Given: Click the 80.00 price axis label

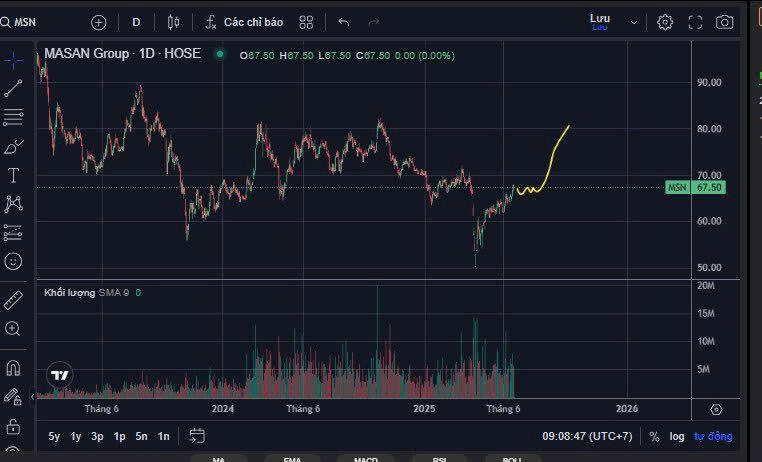Looking at the screenshot, I should point(709,129).
